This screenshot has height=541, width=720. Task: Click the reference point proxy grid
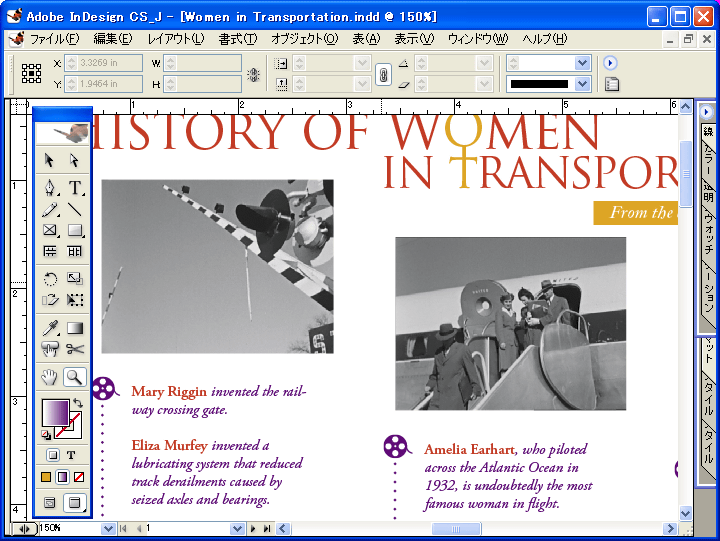pos(31,73)
